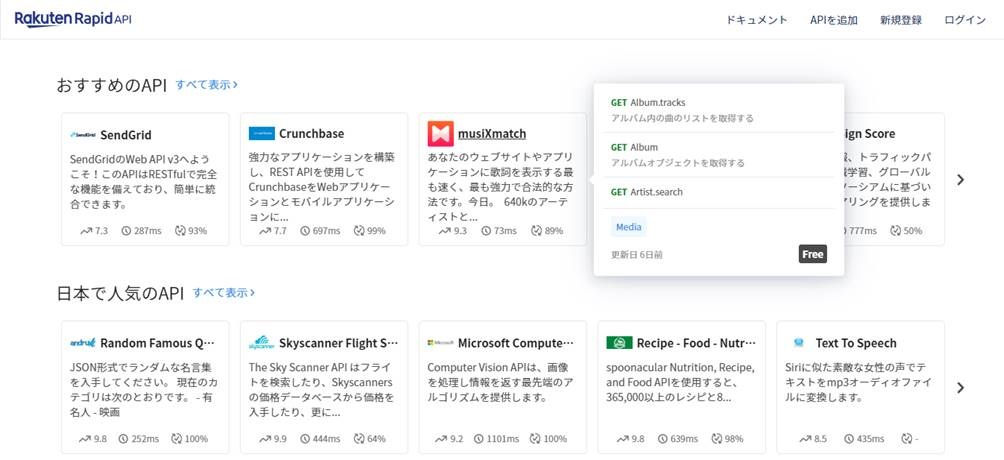Click musiXmatch latency clock icon 73ms
Viewport: 1004px width, 460px height.
pyautogui.click(x=487, y=231)
